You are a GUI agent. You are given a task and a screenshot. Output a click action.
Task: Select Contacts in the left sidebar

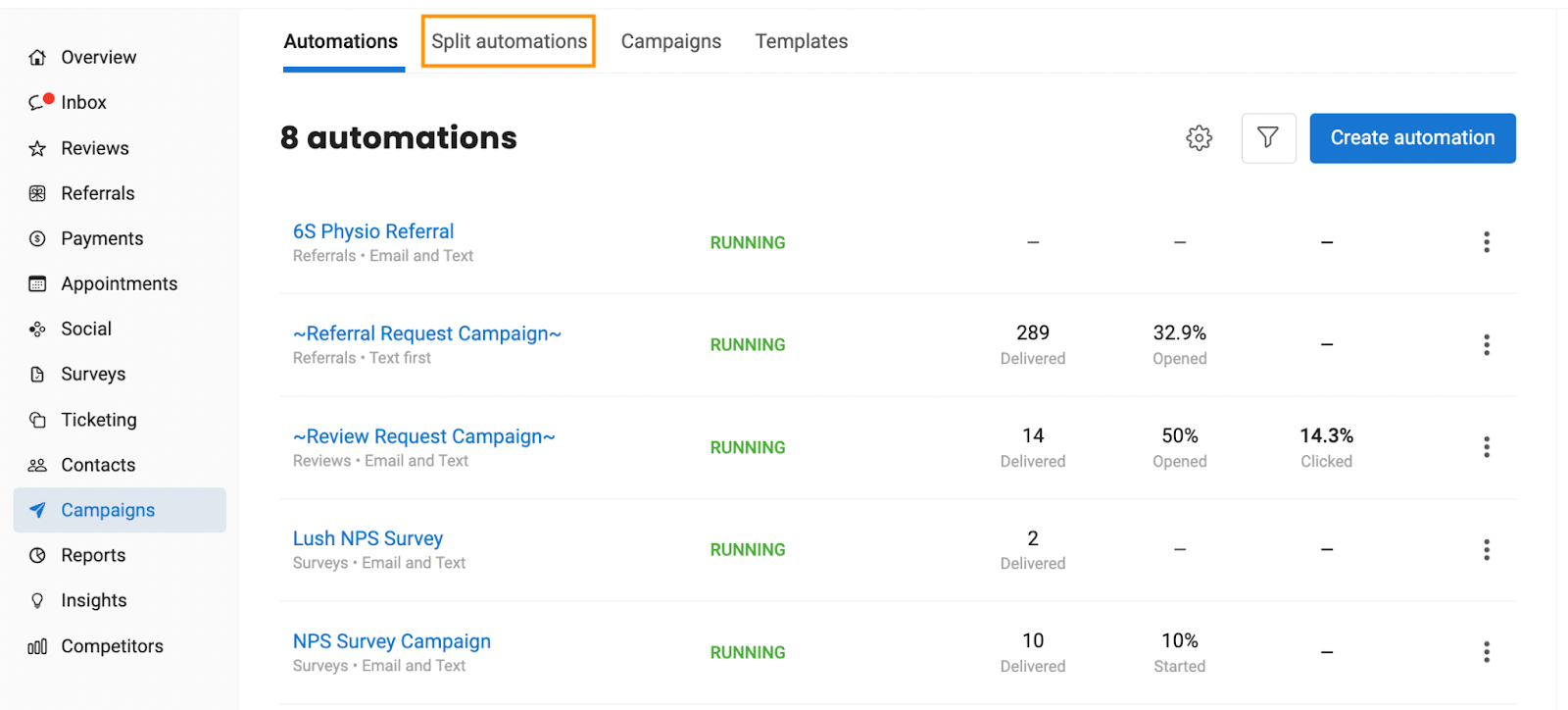click(x=97, y=465)
